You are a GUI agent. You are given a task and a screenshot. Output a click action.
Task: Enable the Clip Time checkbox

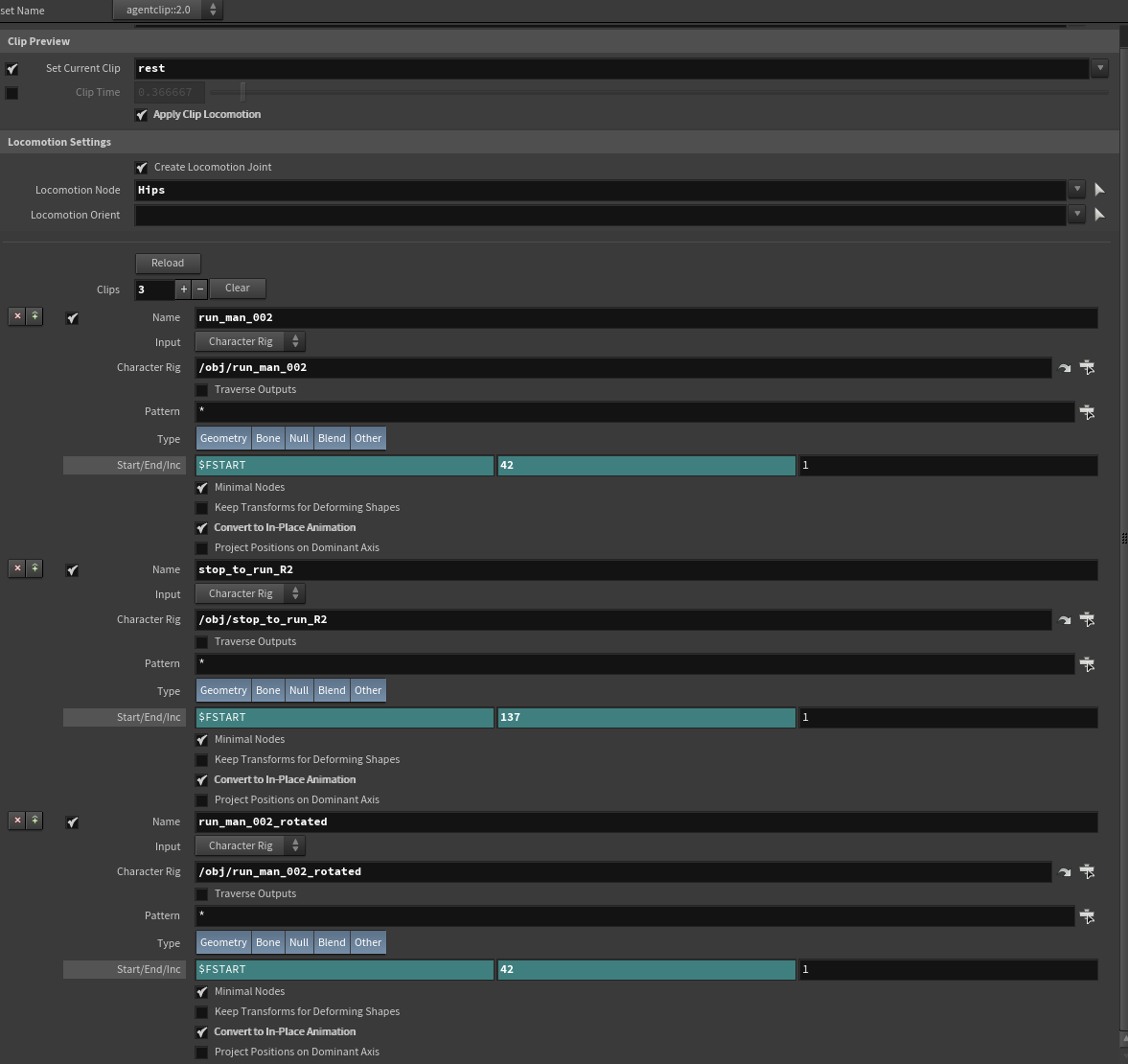coord(12,93)
